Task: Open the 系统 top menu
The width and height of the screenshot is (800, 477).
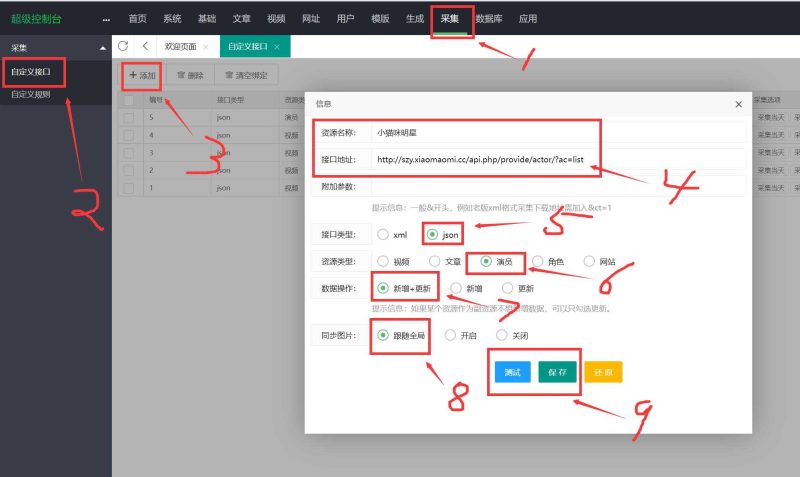Action: tap(172, 19)
